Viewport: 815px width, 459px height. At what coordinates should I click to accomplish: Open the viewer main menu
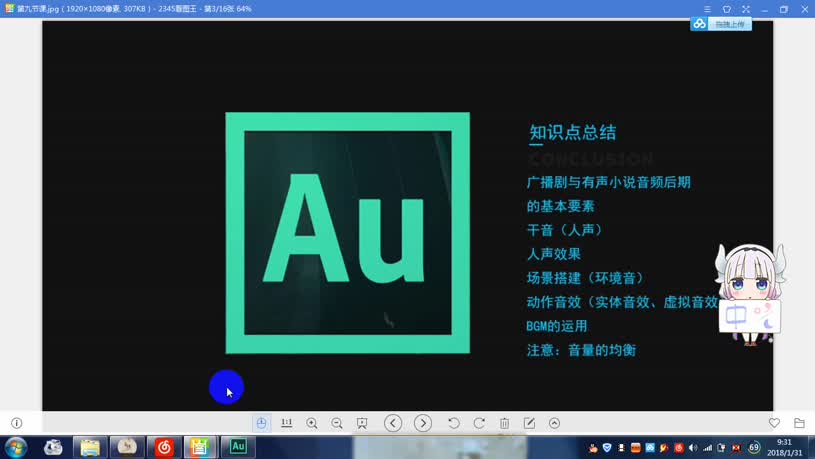707,9
